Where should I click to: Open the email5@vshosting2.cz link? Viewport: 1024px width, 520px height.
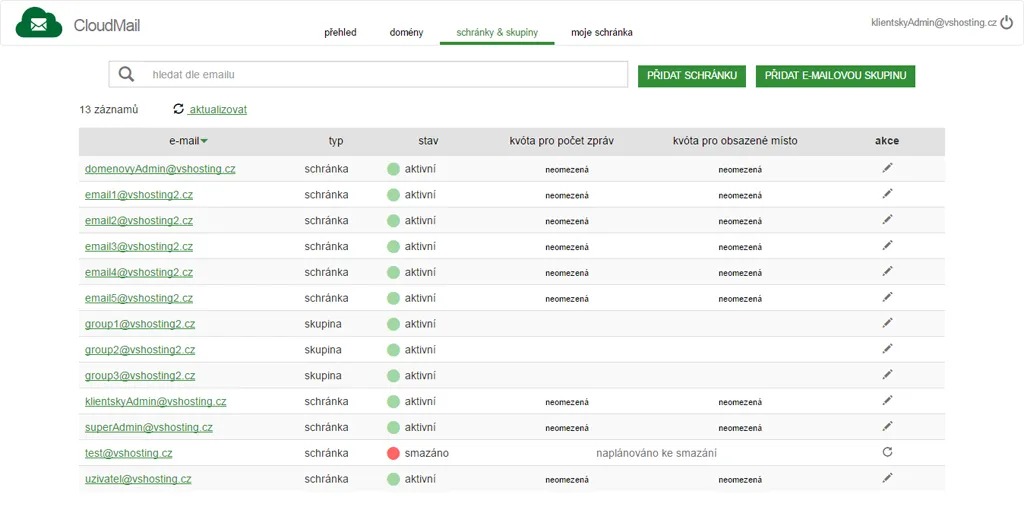[138, 298]
